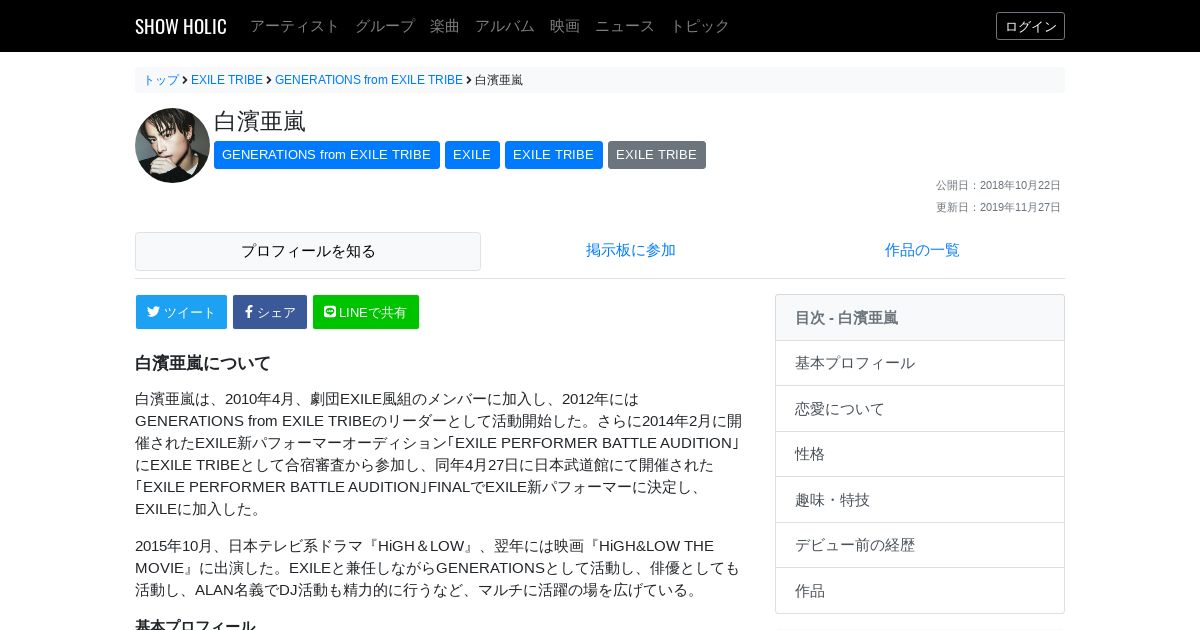Jump to 趣味・特技 in the table of contents
1200x630 pixels.
(x=920, y=500)
